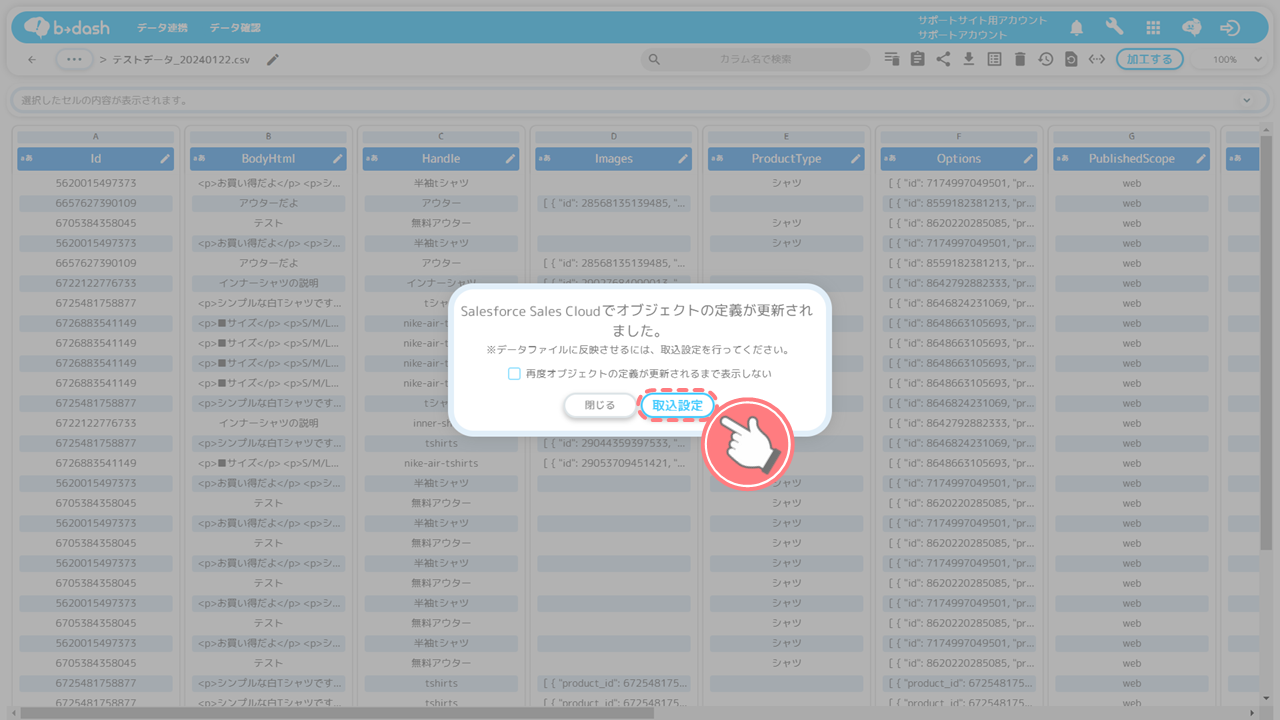The image size is (1280, 720).
Task: Edit the file name with pencil icon
Action: point(273,60)
